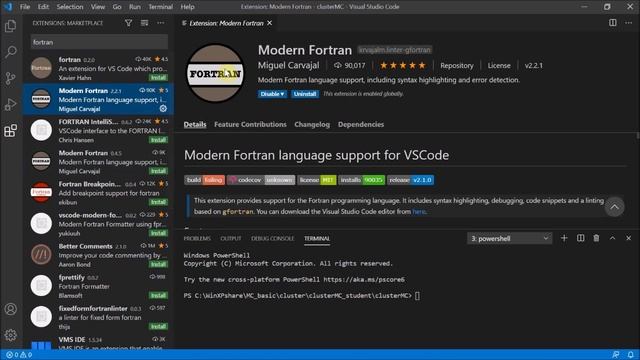Open the Manage gear icon
Viewport: 640px width, 360px height.
pos(11,335)
